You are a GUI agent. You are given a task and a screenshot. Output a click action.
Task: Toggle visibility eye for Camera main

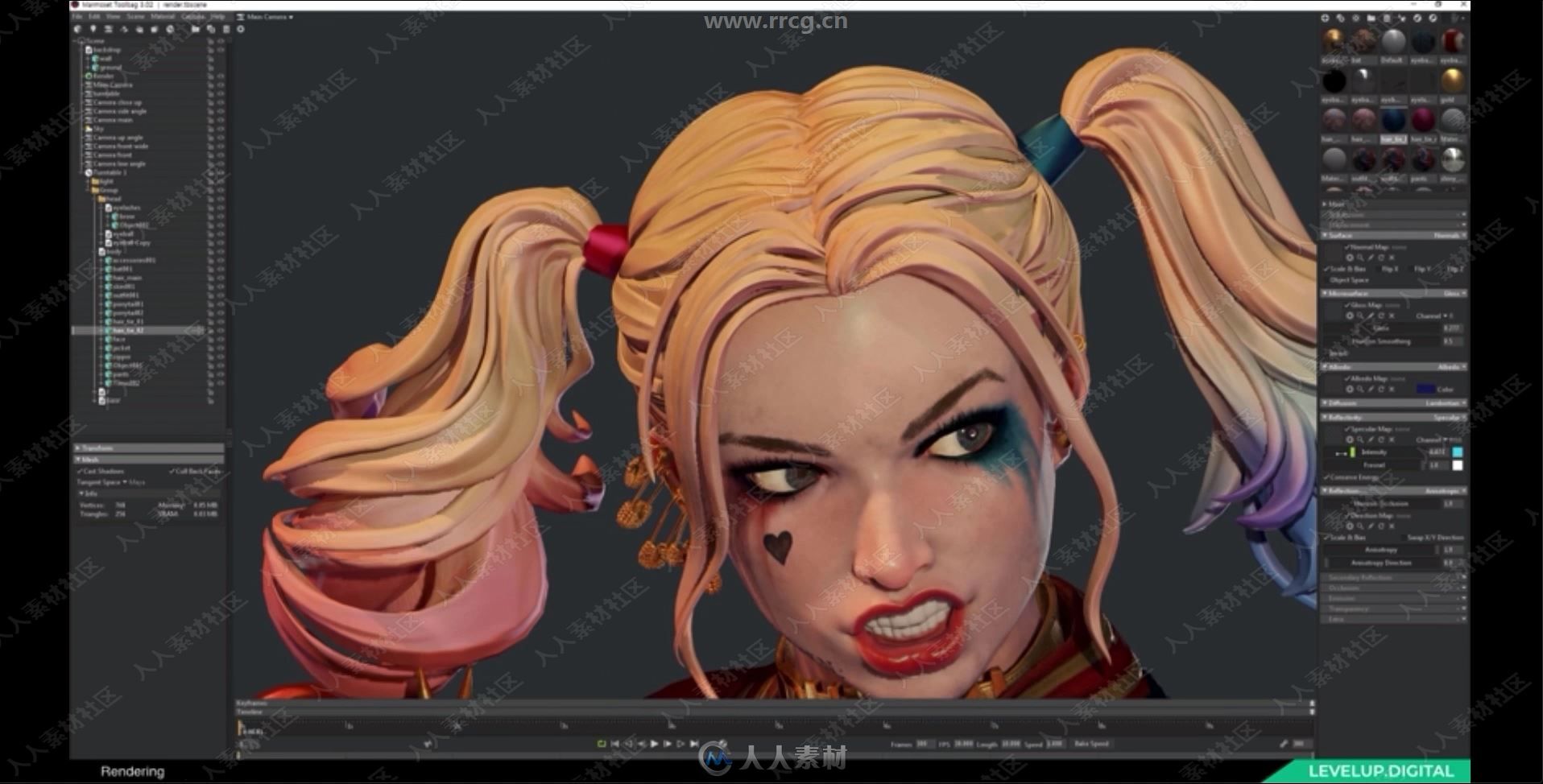[221, 120]
